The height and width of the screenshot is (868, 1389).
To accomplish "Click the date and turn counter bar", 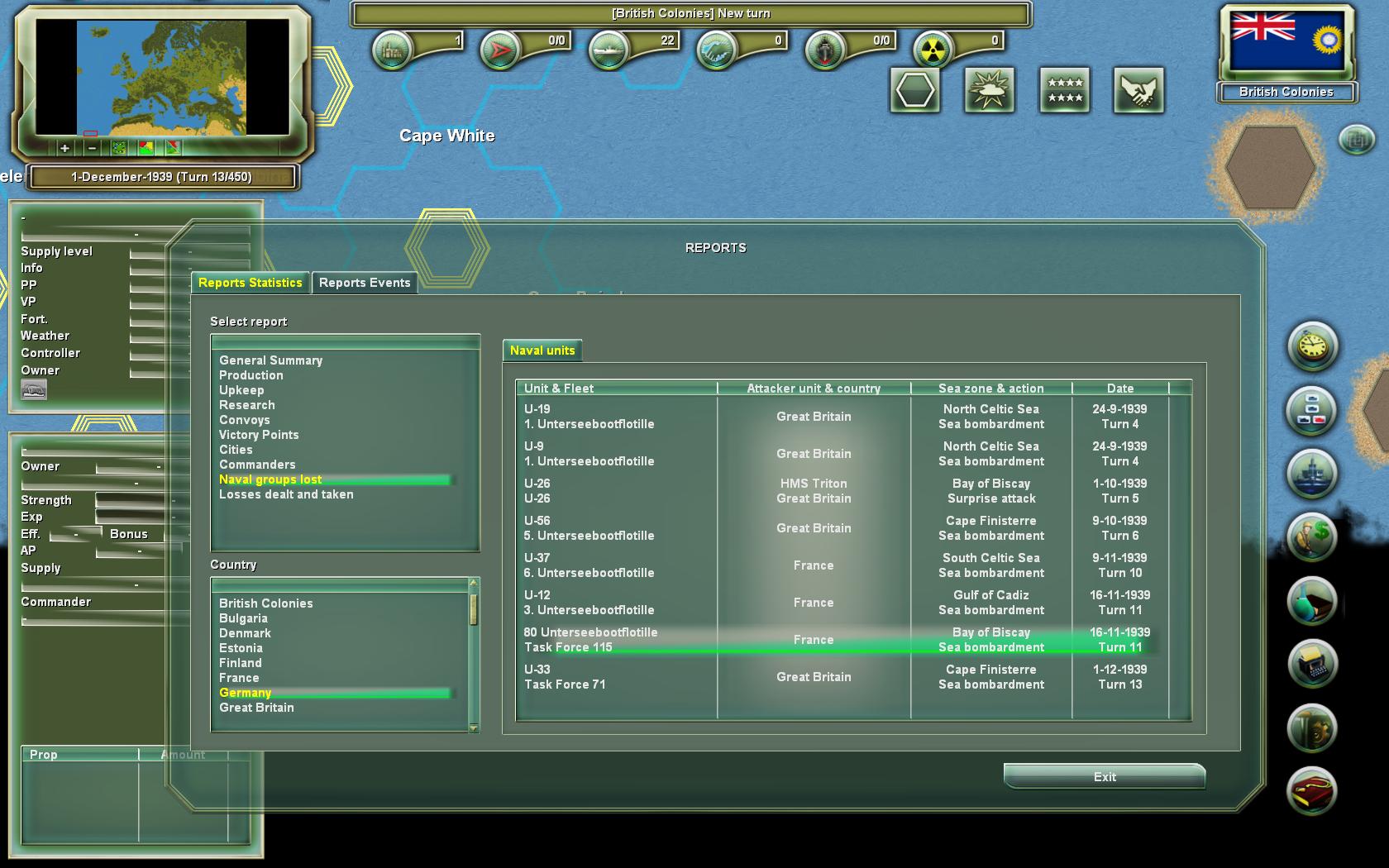I will pyautogui.click(x=162, y=177).
